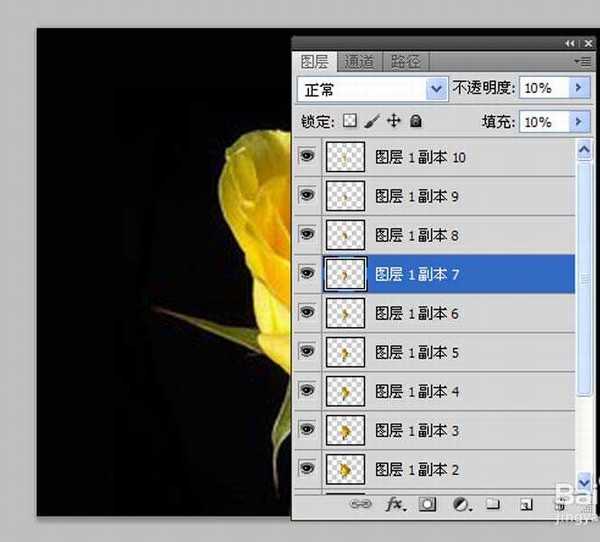Image resolution: width=600 pixels, height=542 pixels.
Task: Open the 不透明度 opacity slider arrow
Action: pos(579,88)
